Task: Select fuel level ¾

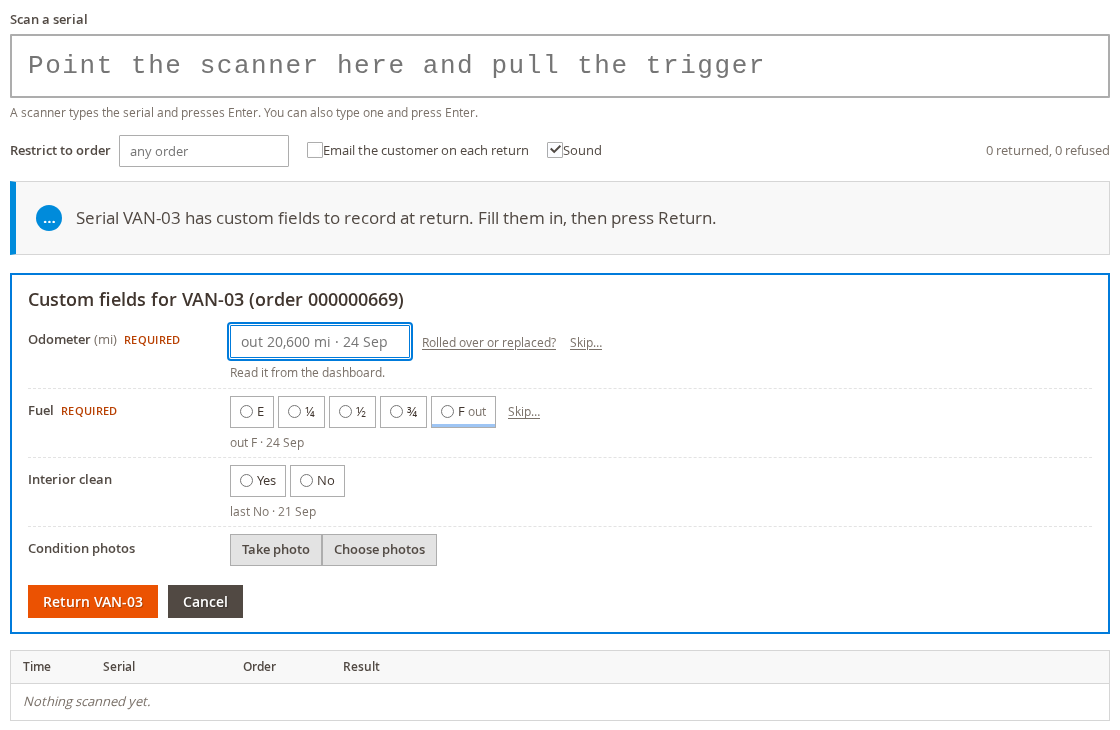Action: (403, 411)
